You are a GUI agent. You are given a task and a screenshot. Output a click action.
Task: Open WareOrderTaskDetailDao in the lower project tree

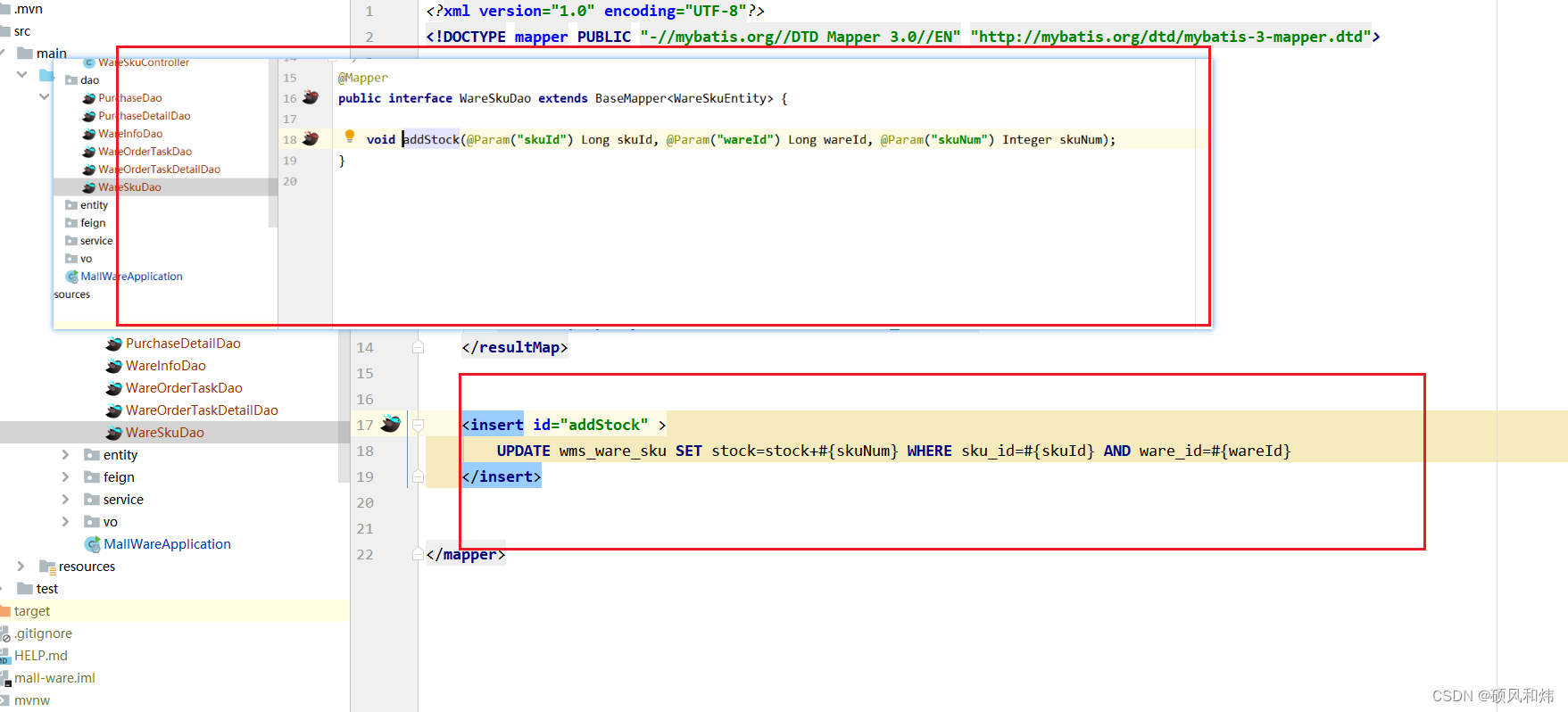click(x=202, y=410)
